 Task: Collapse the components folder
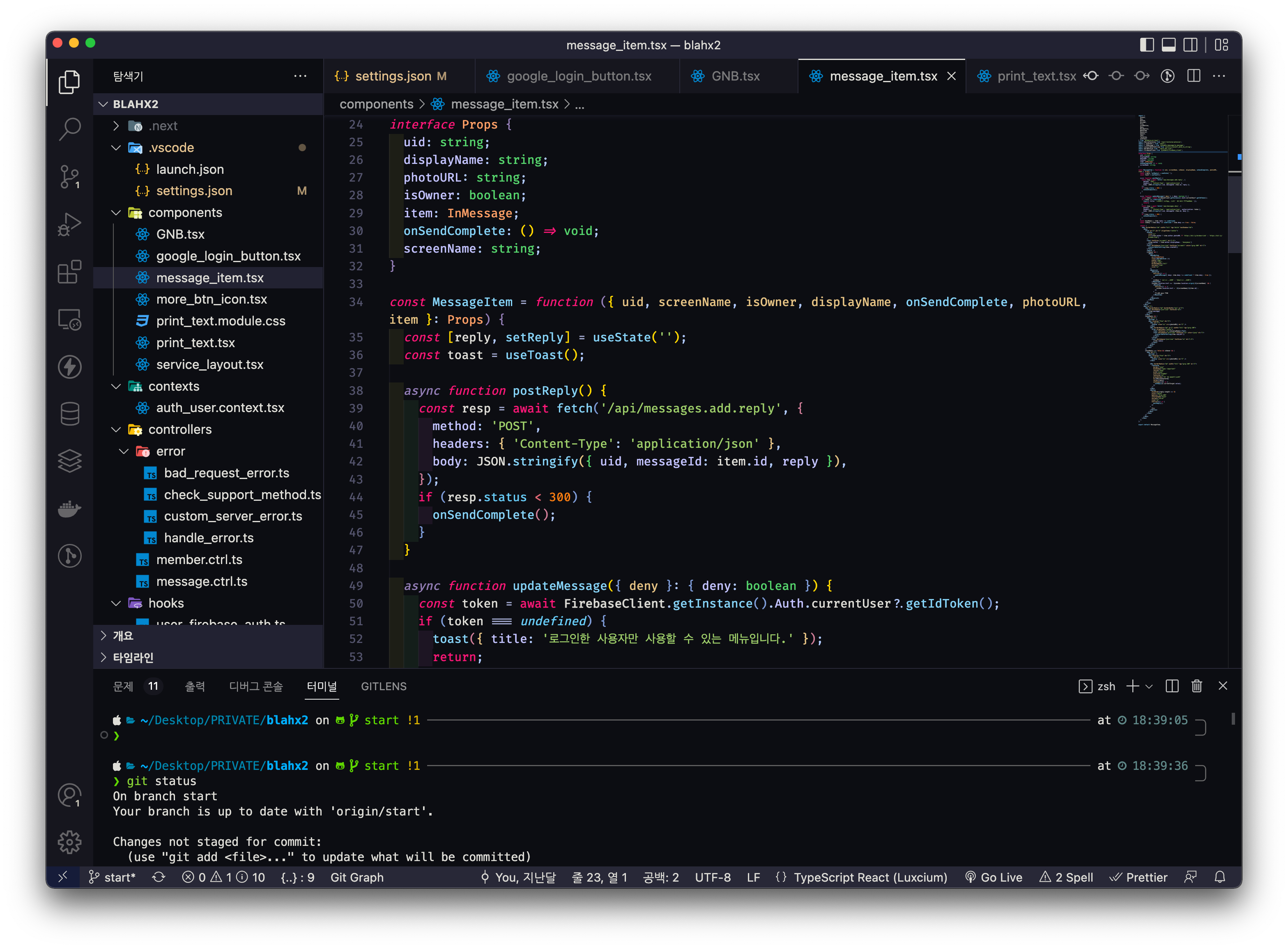[208, 212]
